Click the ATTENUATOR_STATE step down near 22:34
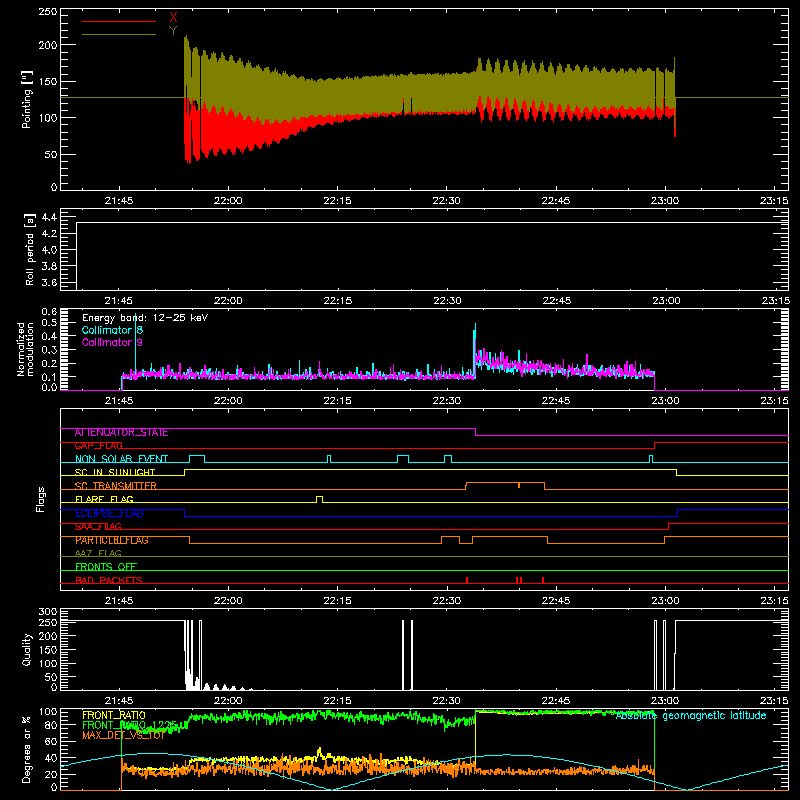The width and height of the screenshot is (800, 800). (476, 432)
